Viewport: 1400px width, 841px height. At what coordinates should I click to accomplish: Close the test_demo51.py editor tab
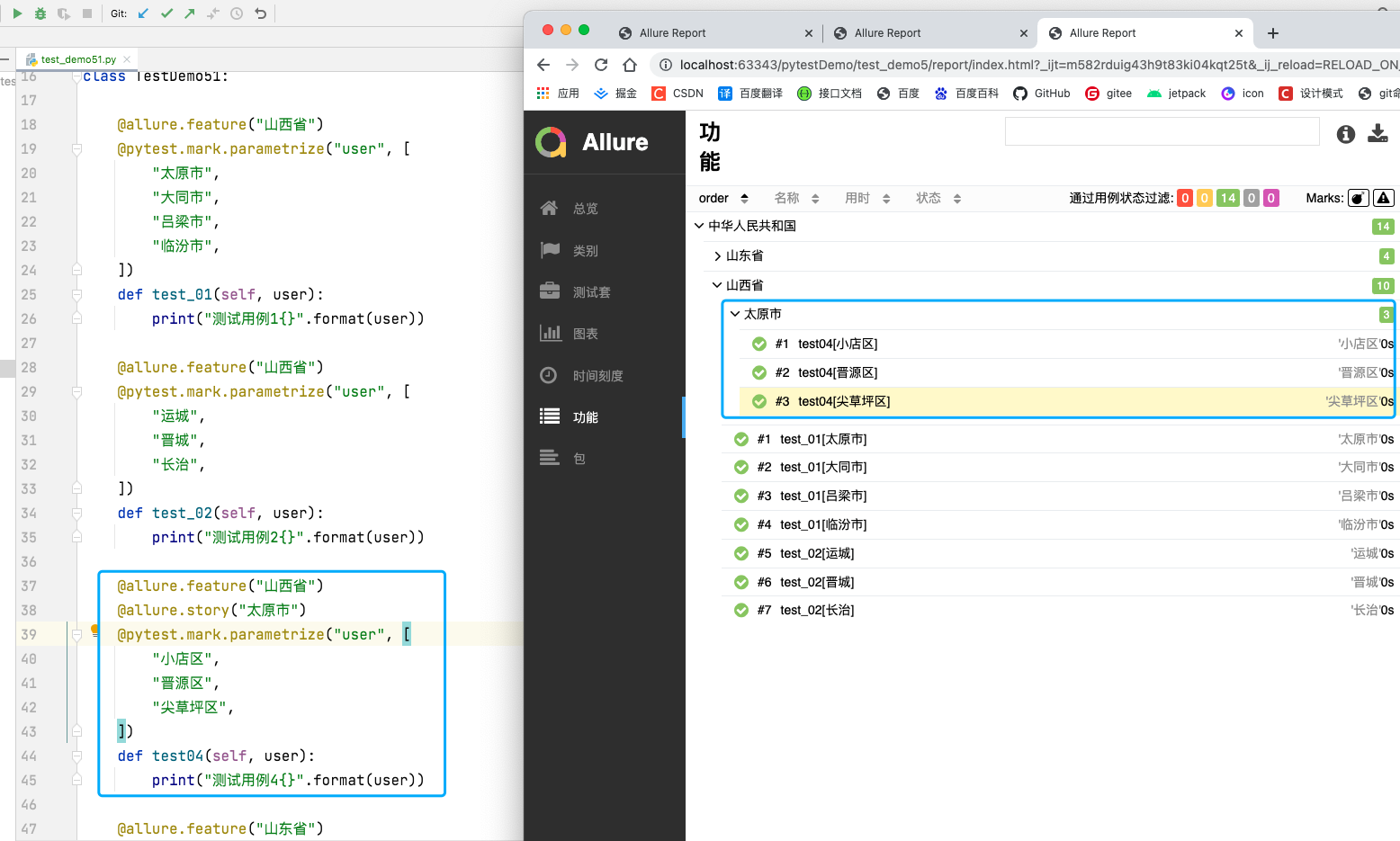coord(127,59)
